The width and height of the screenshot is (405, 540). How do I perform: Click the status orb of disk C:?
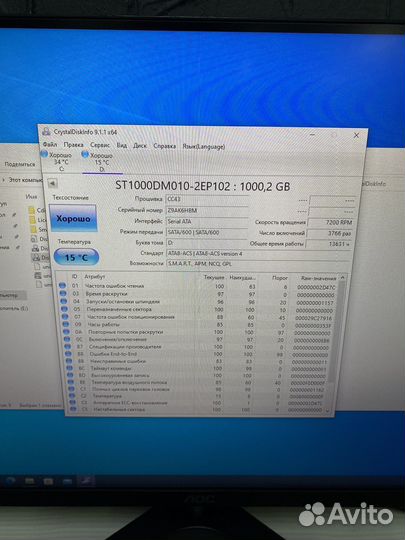[x=44, y=154]
